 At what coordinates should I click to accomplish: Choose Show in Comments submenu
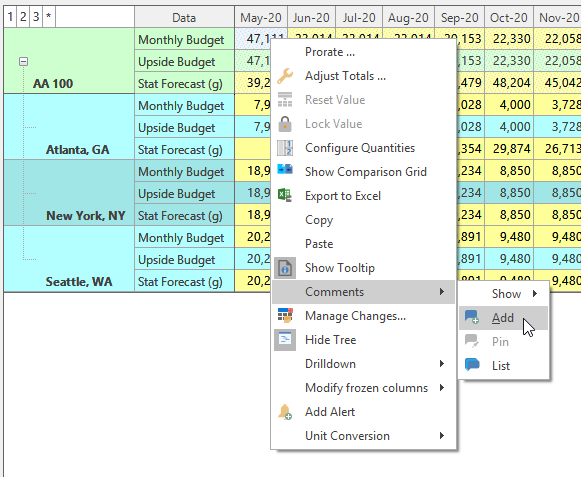coord(504,294)
